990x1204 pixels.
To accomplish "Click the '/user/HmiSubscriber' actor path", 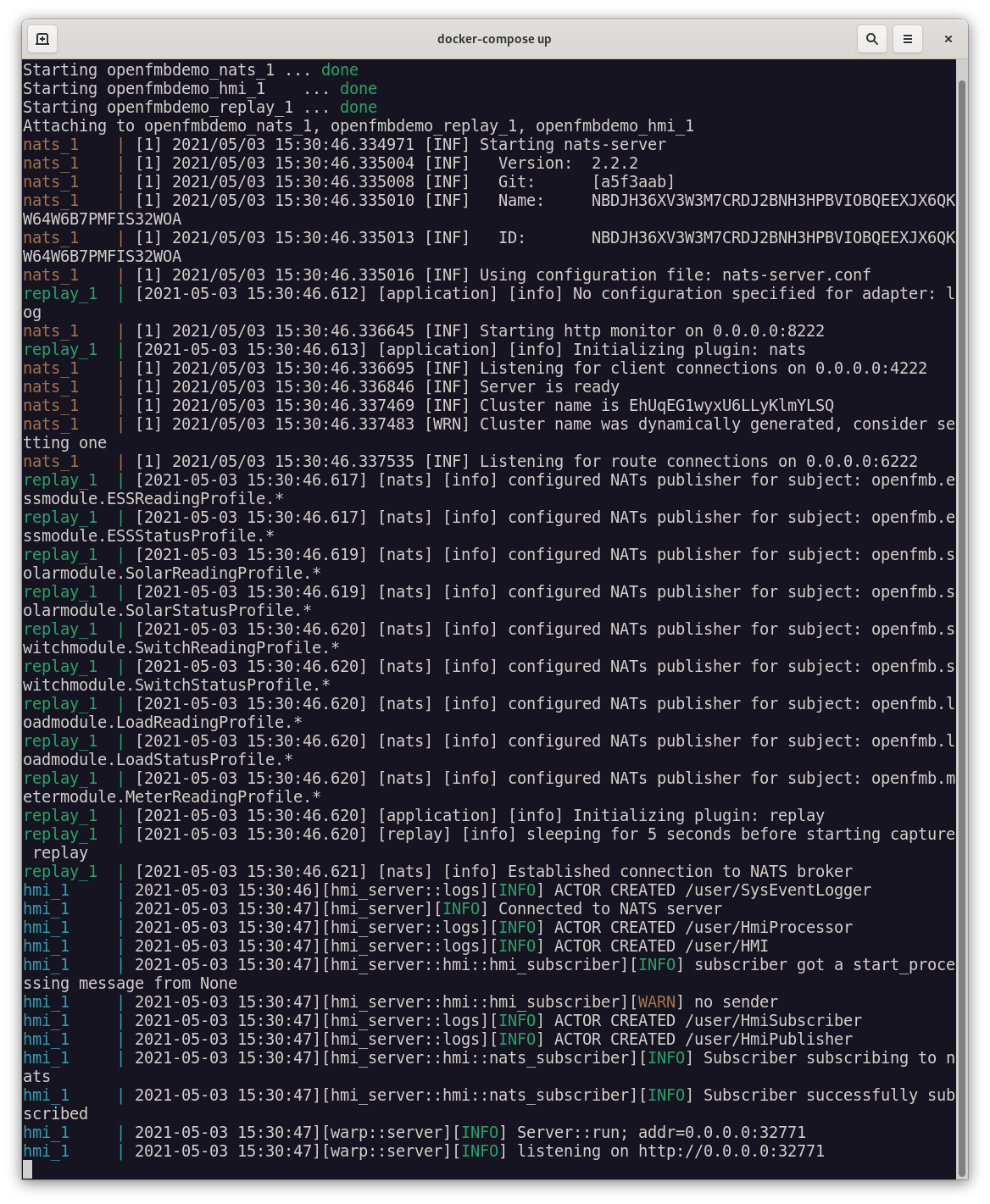I will click(x=773, y=1021).
